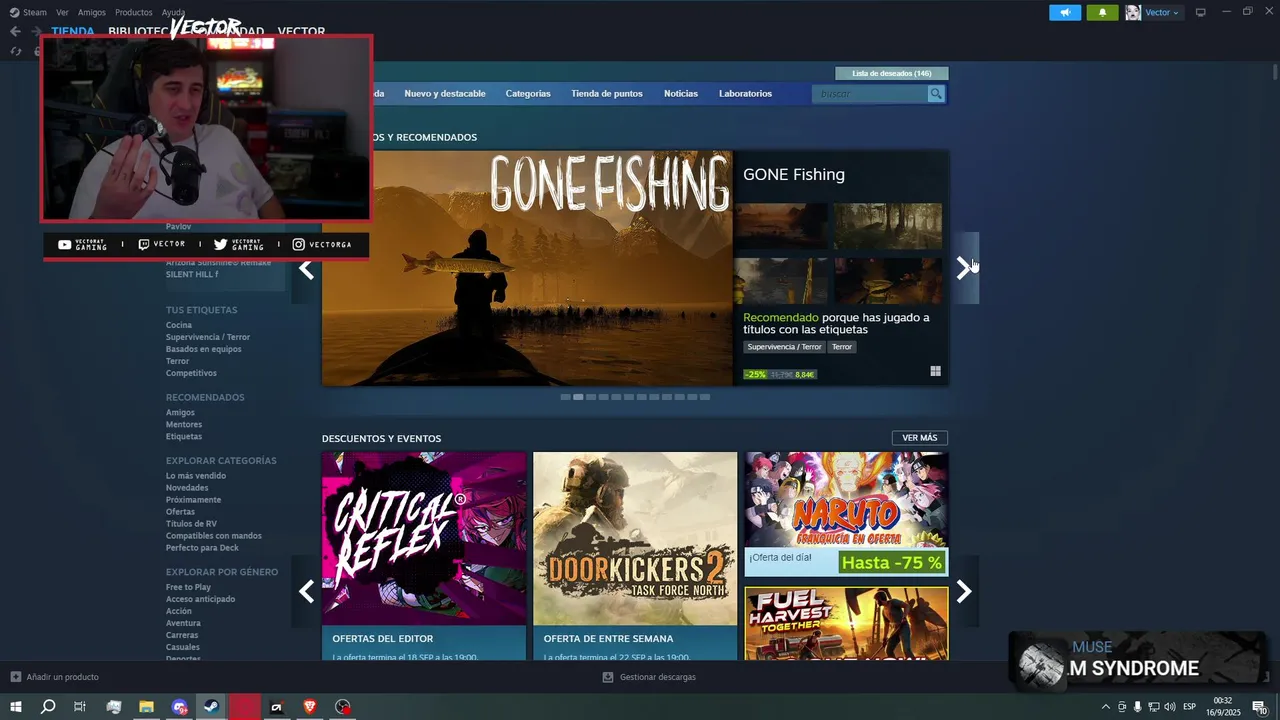View first Gone Fishing screenshot thumbnail
This screenshot has width=1280, height=720.
coord(781,226)
